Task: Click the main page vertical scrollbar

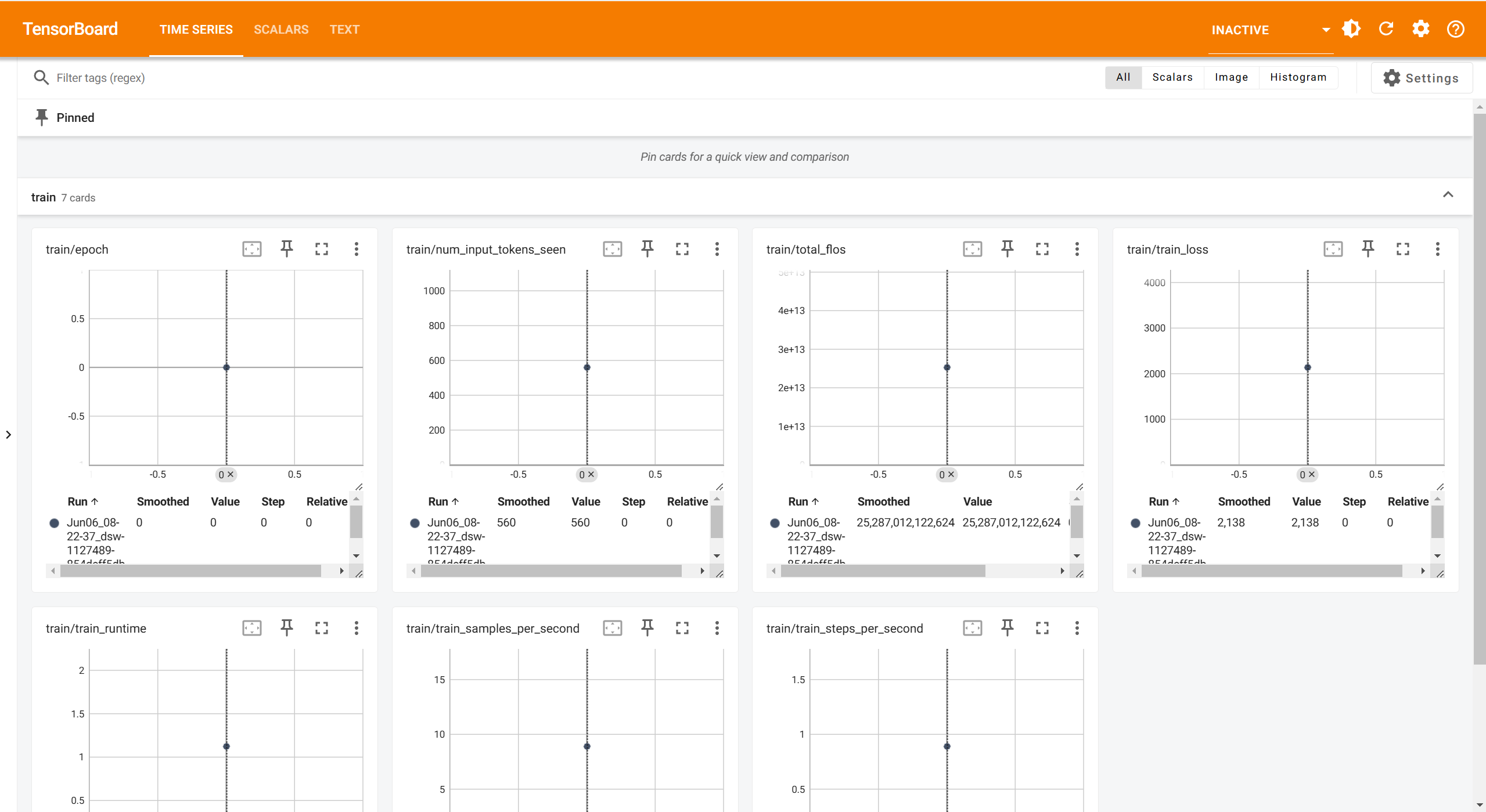Action: [1480, 389]
